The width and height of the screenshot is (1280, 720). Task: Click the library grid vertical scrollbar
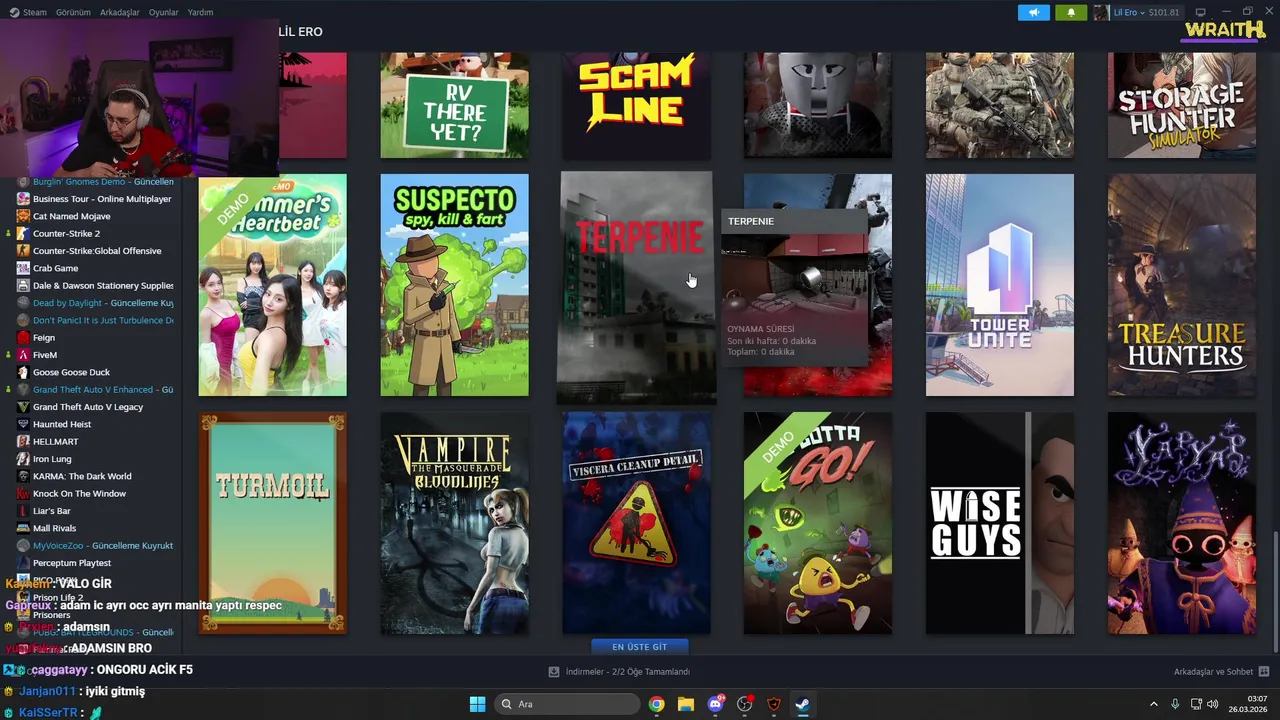(x=1275, y=592)
